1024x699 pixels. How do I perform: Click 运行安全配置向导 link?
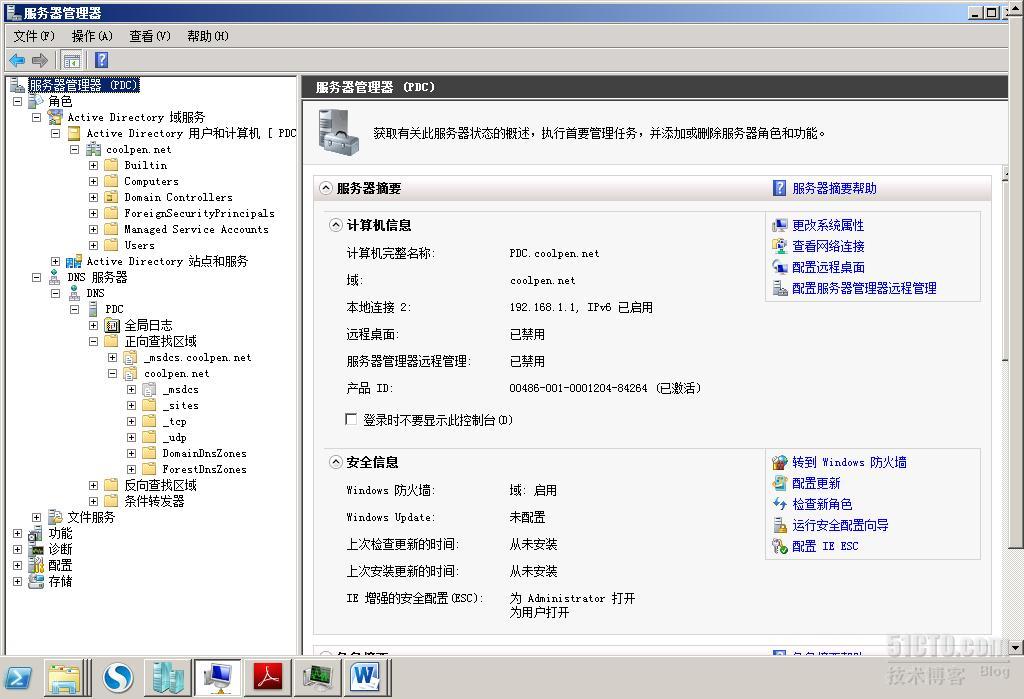coord(840,525)
